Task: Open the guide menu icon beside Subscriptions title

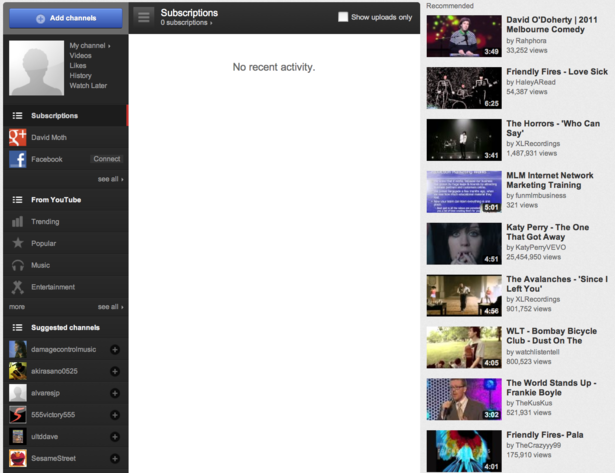Action: coord(144,17)
